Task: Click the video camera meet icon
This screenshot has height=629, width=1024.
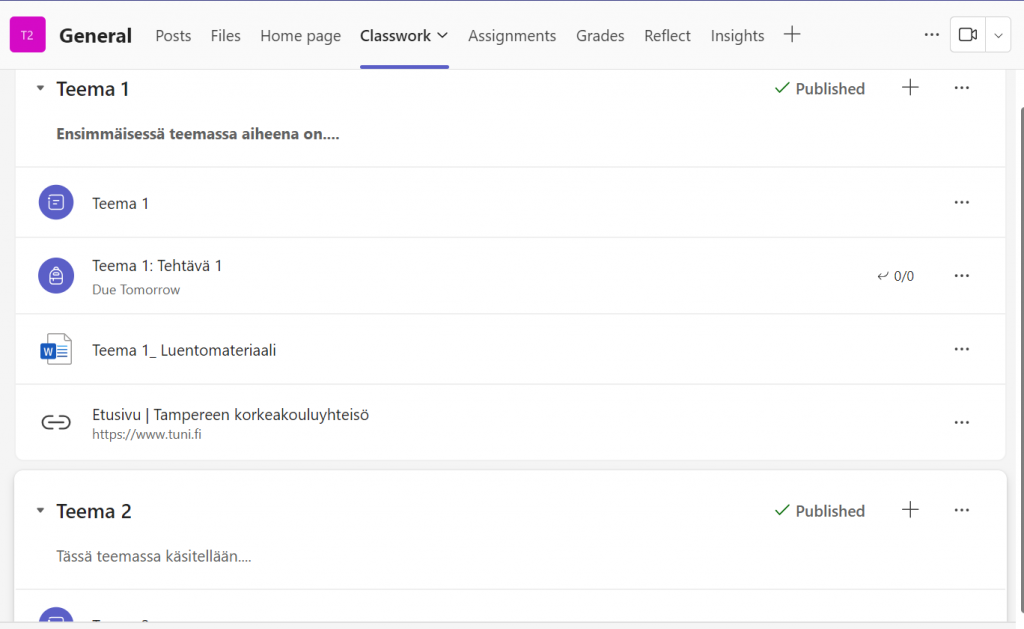Action: 967,35
